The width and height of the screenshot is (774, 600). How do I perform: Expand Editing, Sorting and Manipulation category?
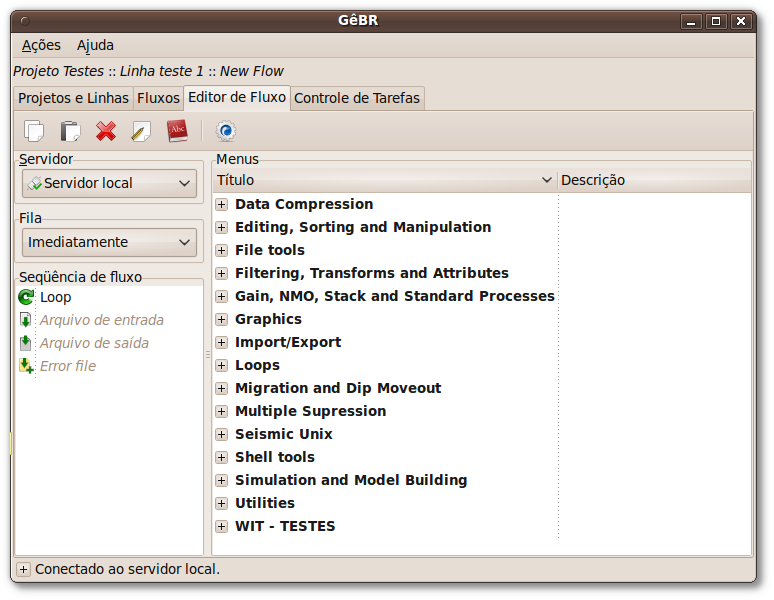tap(222, 227)
